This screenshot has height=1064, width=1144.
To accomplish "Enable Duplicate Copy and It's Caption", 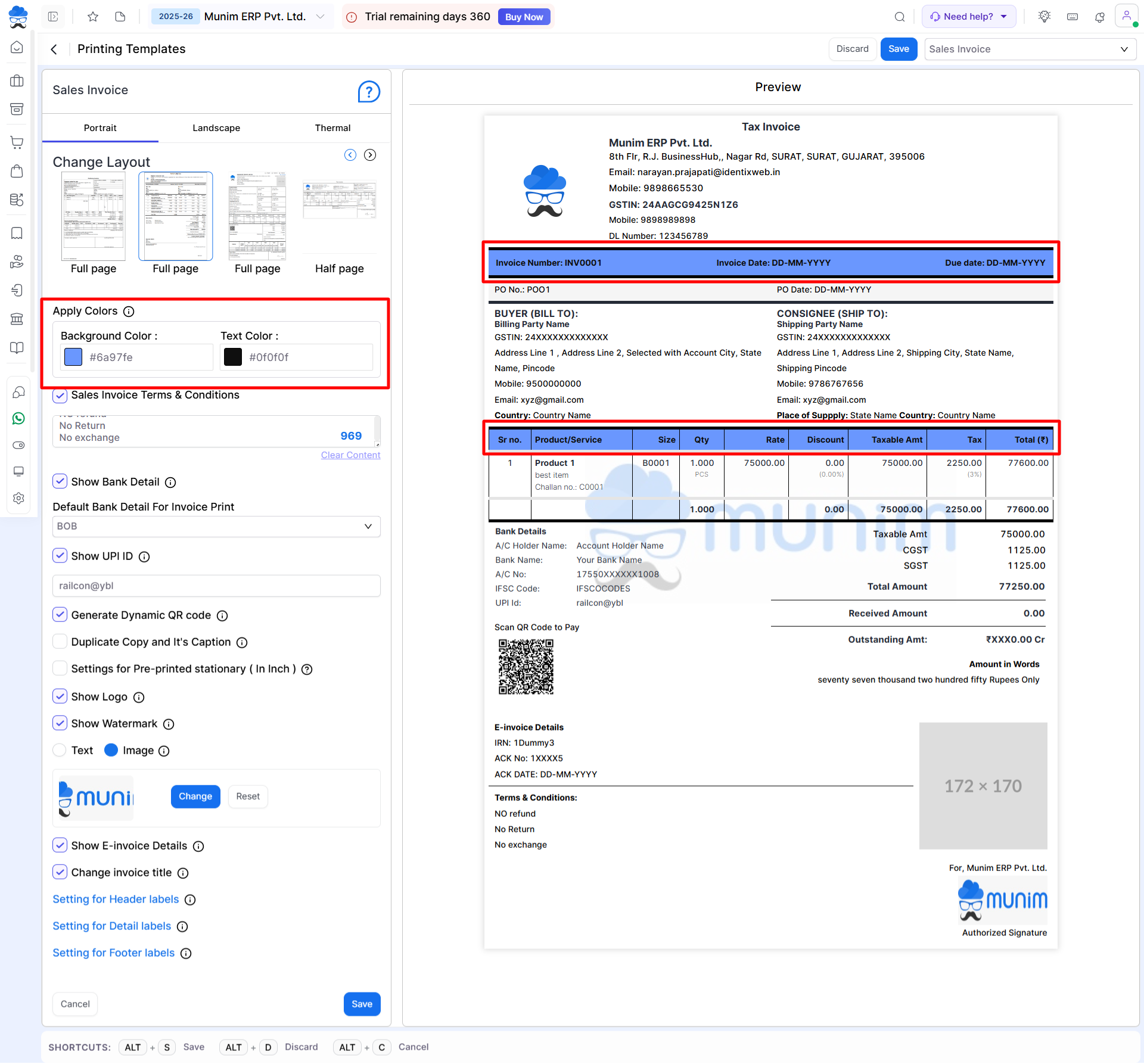I will 60,642.
